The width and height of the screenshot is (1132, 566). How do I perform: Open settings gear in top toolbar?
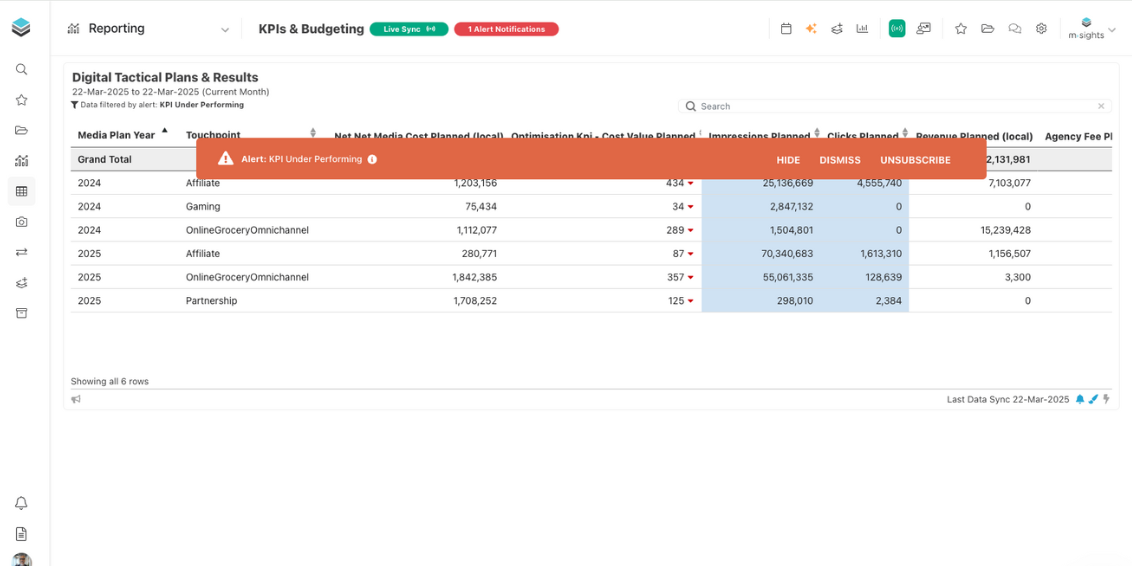pyautogui.click(x=1041, y=29)
